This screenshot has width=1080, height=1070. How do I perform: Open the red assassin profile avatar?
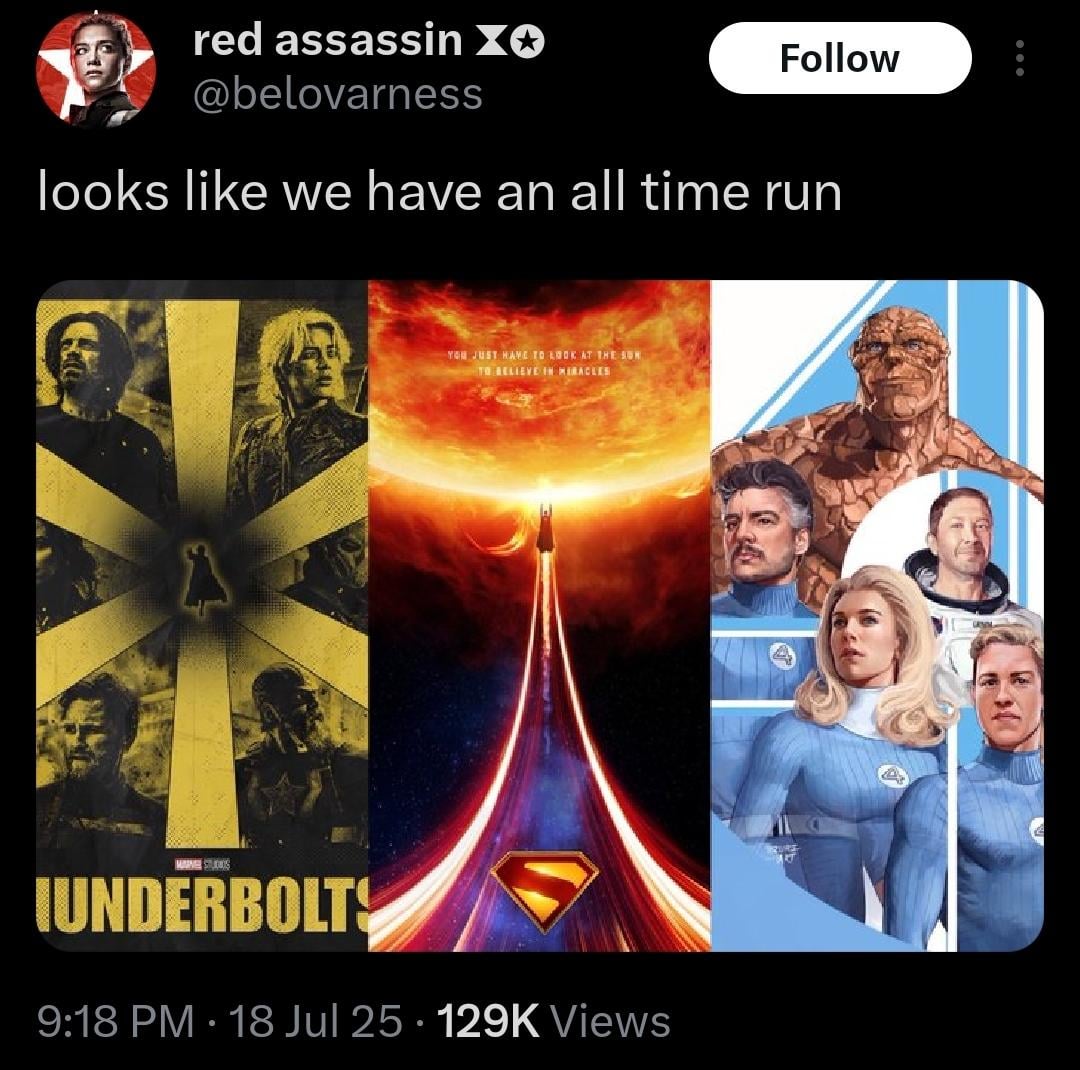96,68
